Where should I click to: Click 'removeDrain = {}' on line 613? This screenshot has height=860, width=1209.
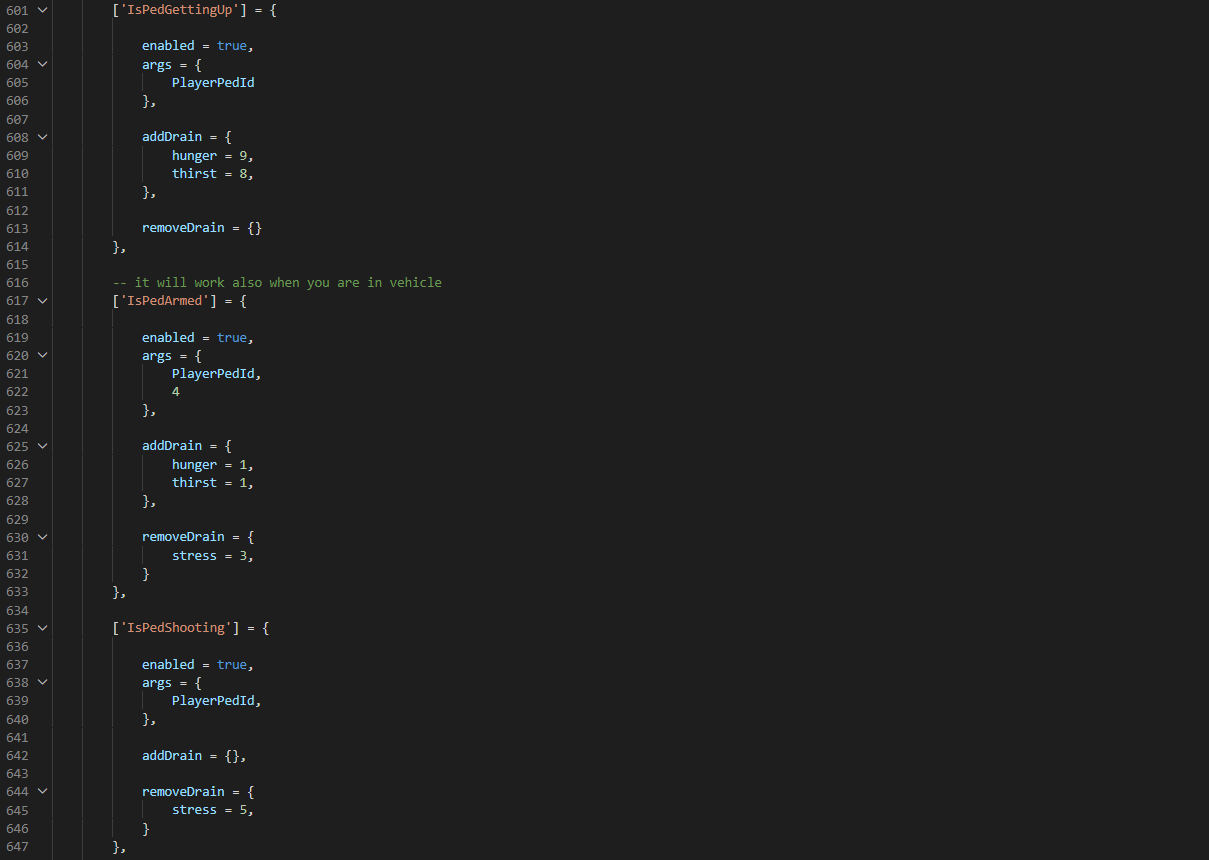pos(202,228)
